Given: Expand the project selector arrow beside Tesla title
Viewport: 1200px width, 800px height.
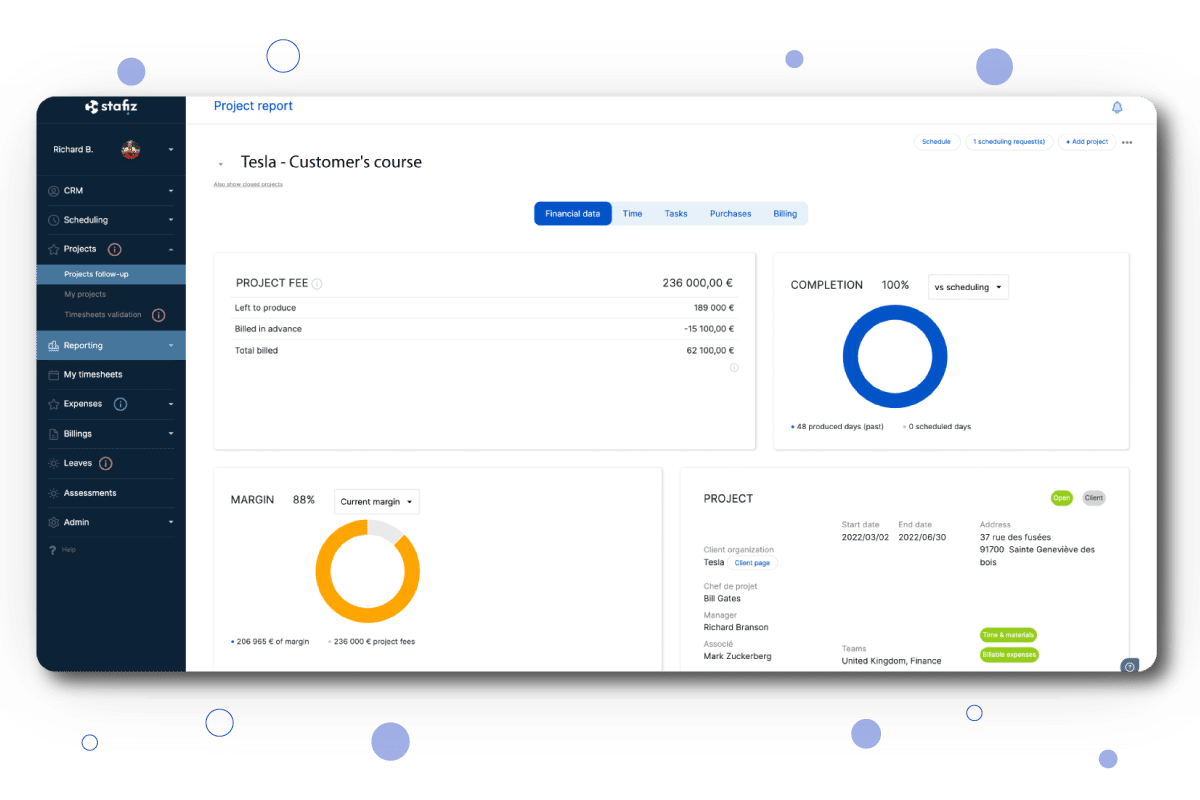Looking at the screenshot, I should (x=220, y=164).
